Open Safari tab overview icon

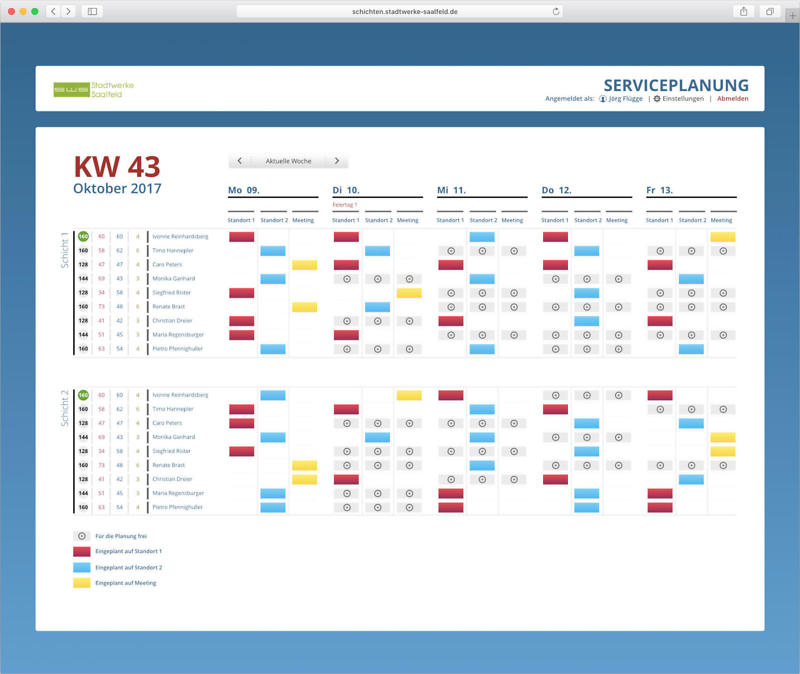click(770, 11)
